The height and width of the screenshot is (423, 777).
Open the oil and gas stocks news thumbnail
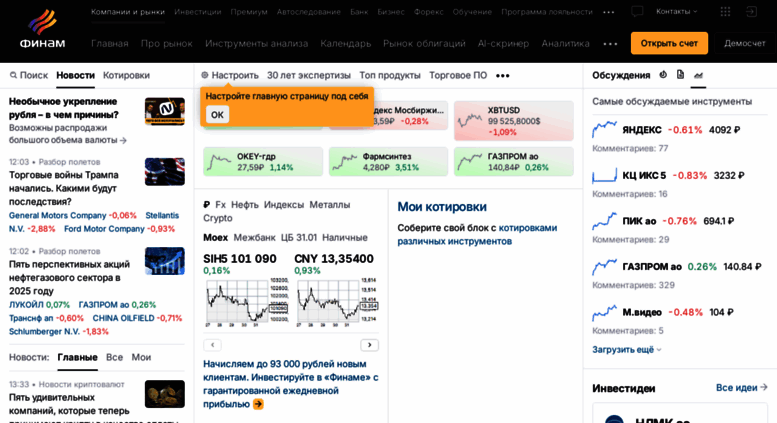tap(165, 261)
